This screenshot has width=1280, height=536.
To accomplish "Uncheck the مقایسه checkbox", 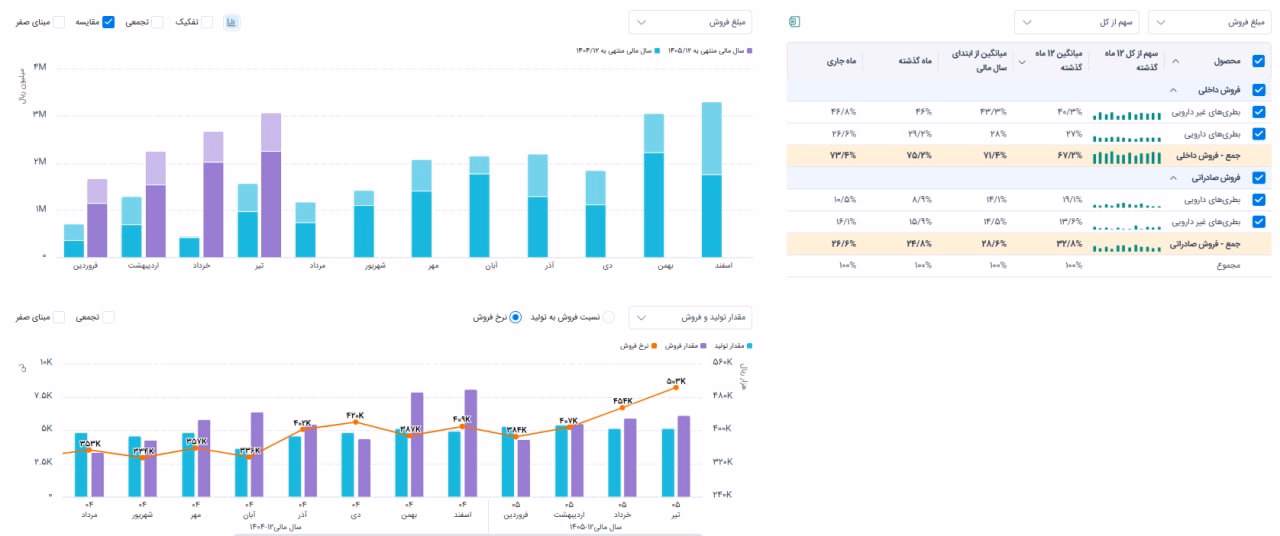I will [x=109, y=22].
